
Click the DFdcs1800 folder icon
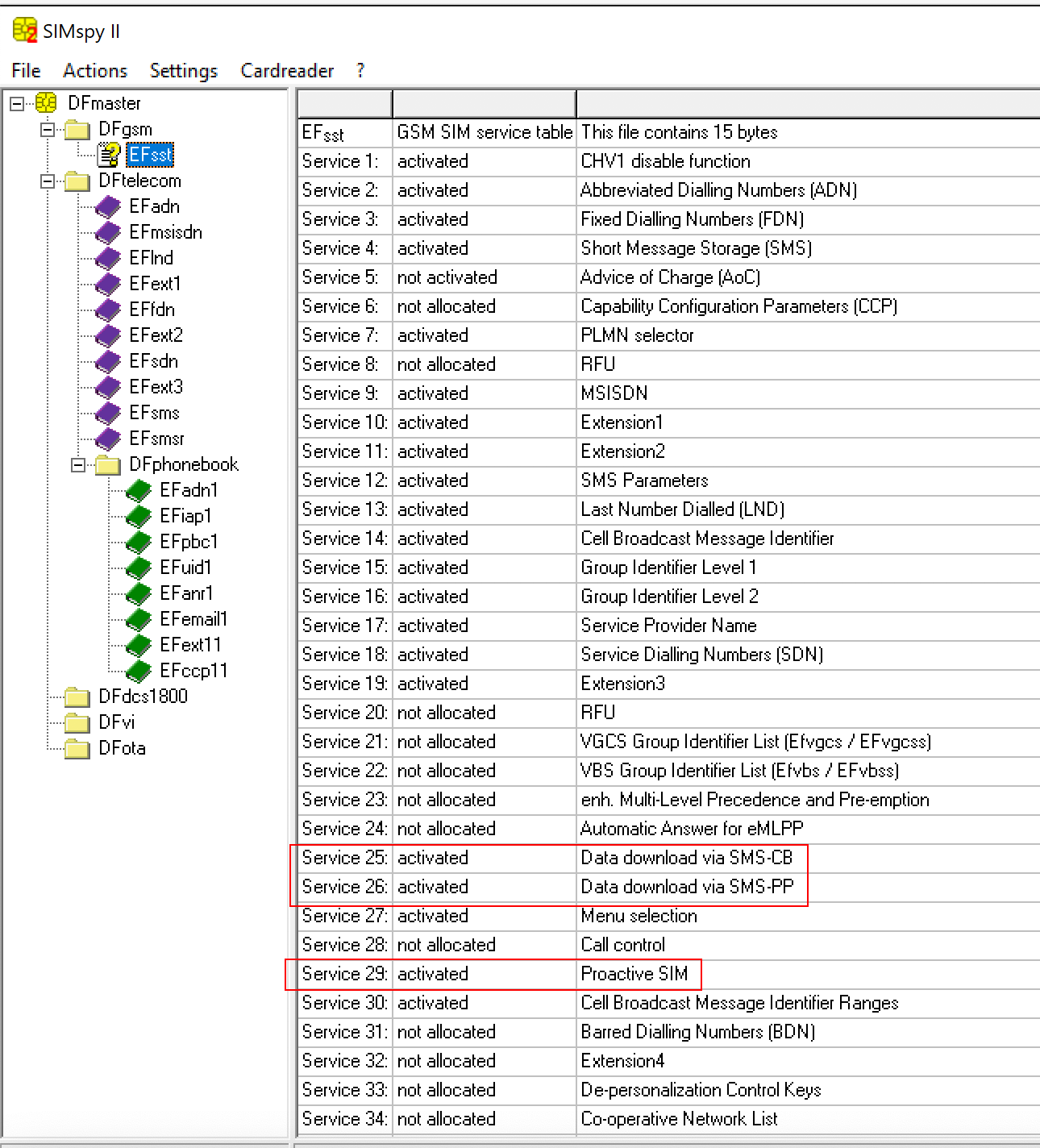(x=77, y=697)
